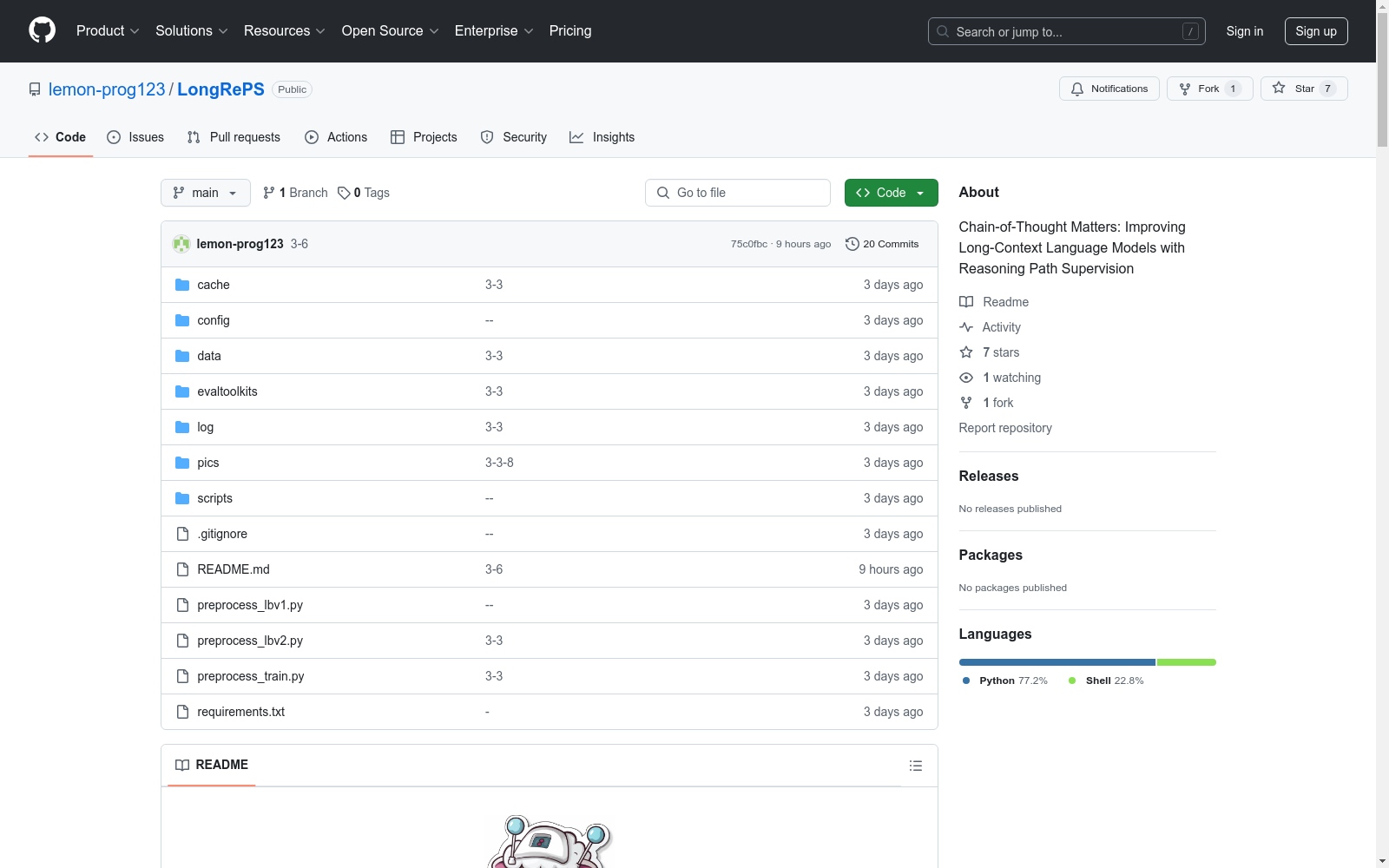This screenshot has width=1389, height=868.
Task: Click the README book icon in About
Action: tap(966, 302)
